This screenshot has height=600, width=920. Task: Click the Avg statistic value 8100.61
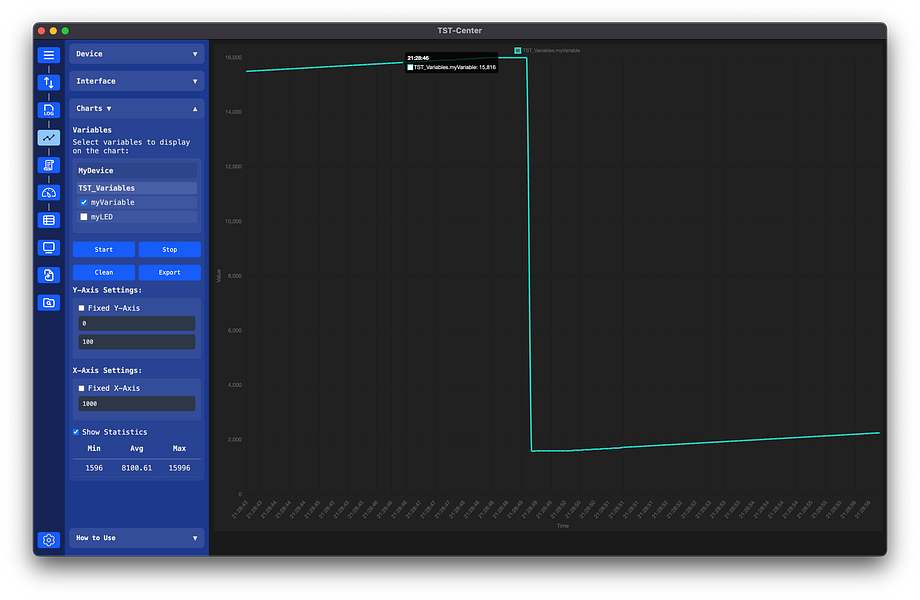tap(137, 468)
